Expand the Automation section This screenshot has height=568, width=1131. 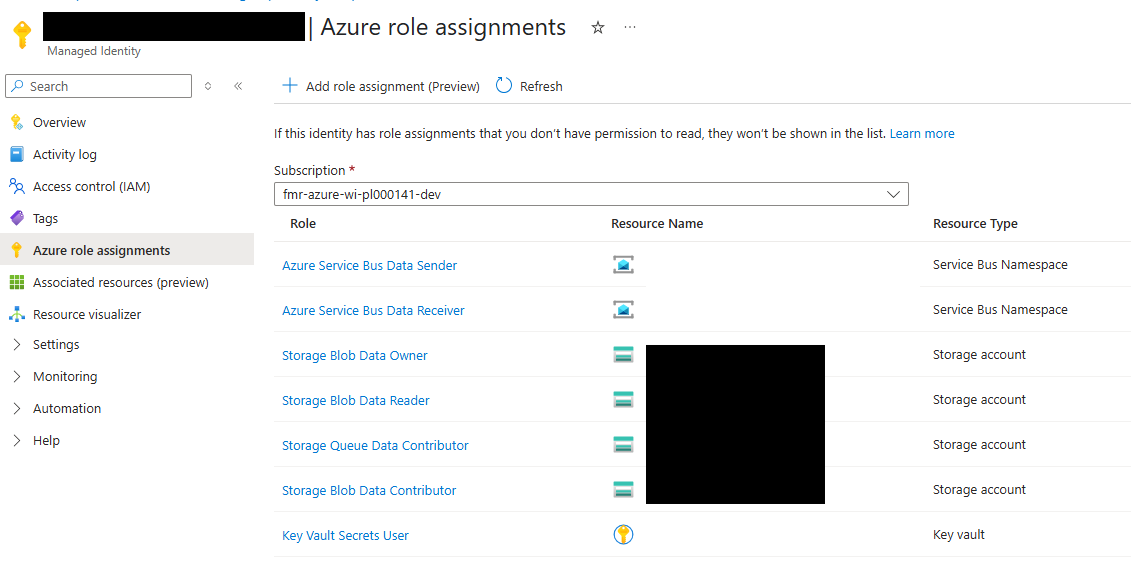pyautogui.click(x=67, y=408)
